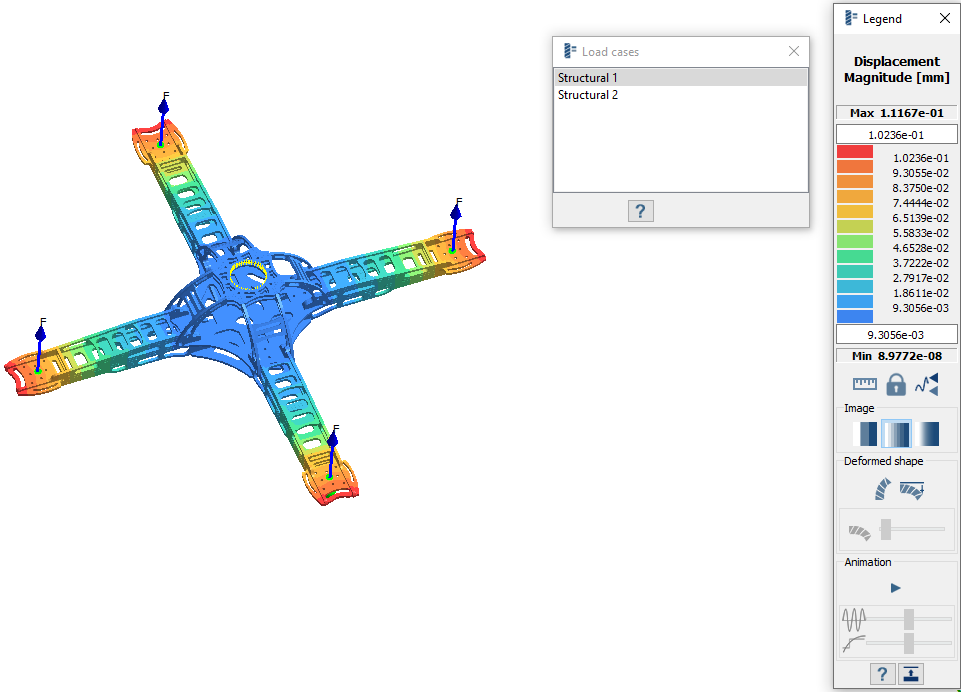Click the deformation scale slider handle

point(886,529)
